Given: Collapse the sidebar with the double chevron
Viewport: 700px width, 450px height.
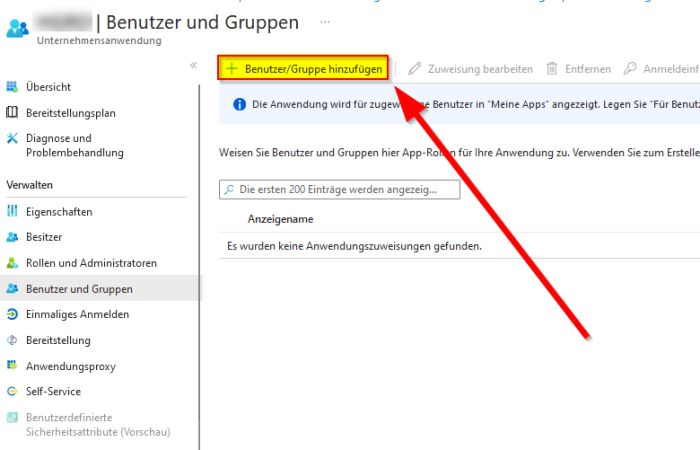Looking at the screenshot, I should pyautogui.click(x=193, y=65).
